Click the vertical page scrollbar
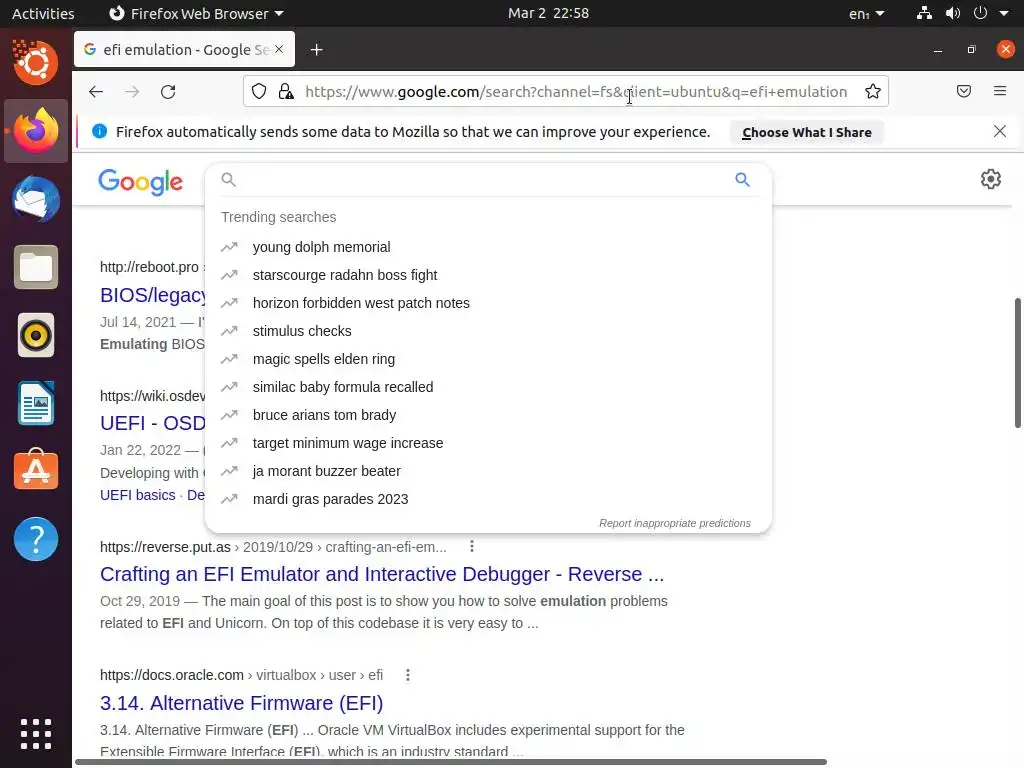Screen dimensions: 1024x768 (x=1017, y=363)
